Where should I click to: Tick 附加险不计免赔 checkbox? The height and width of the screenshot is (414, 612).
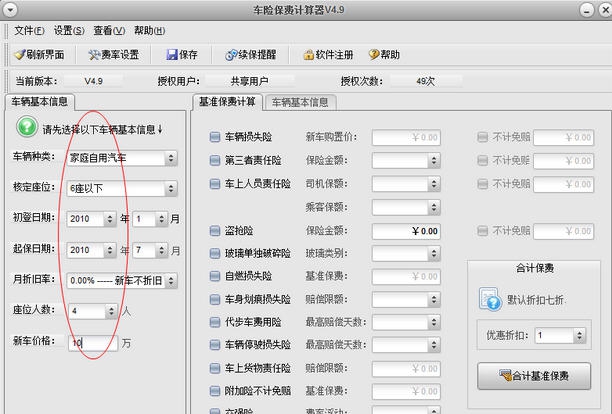[215, 391]
